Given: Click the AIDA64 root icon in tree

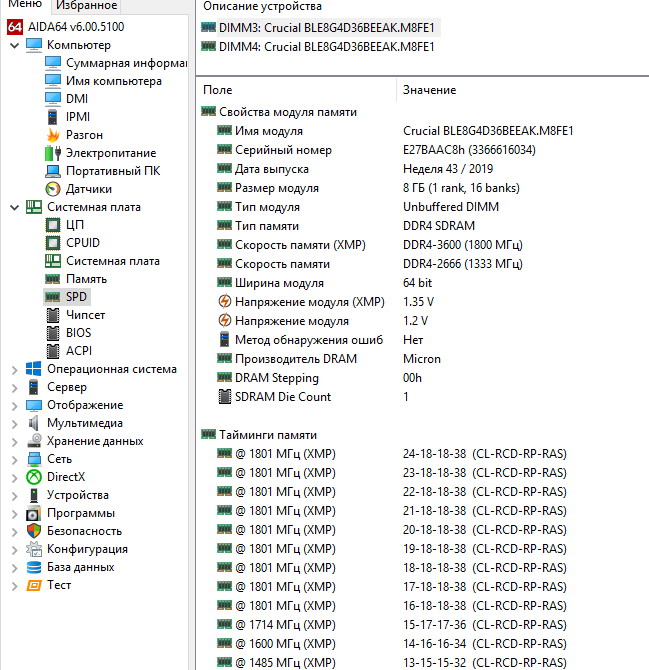Looking at the screenshot, I should coord(15,27).
